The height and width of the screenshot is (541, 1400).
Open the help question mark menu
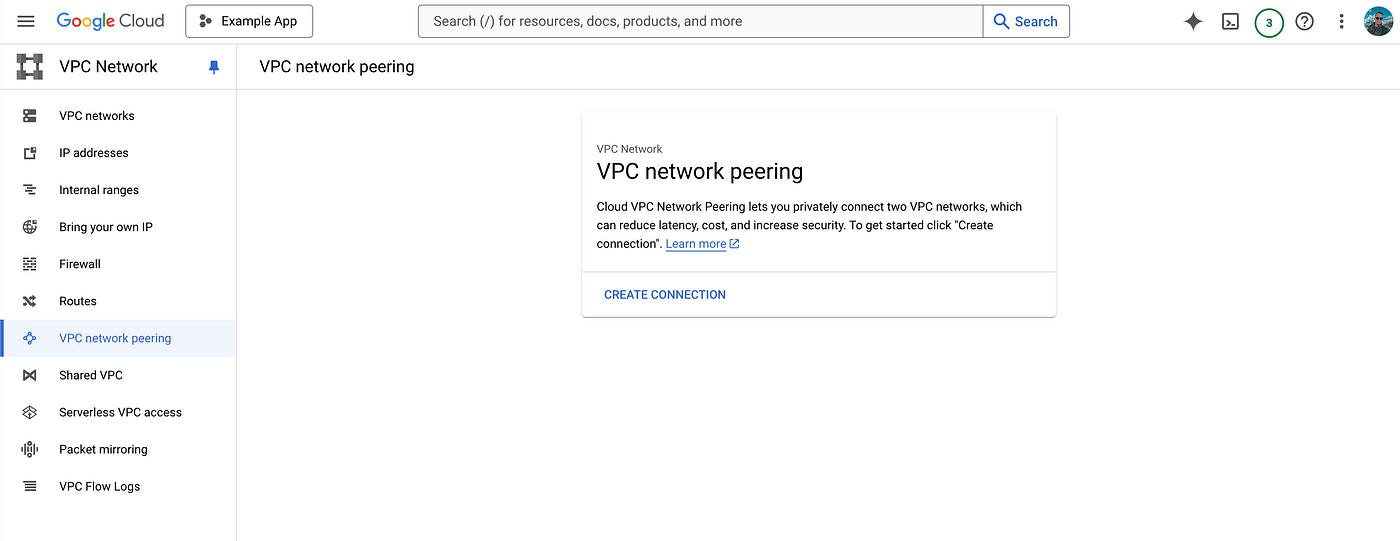[1304, 21]
